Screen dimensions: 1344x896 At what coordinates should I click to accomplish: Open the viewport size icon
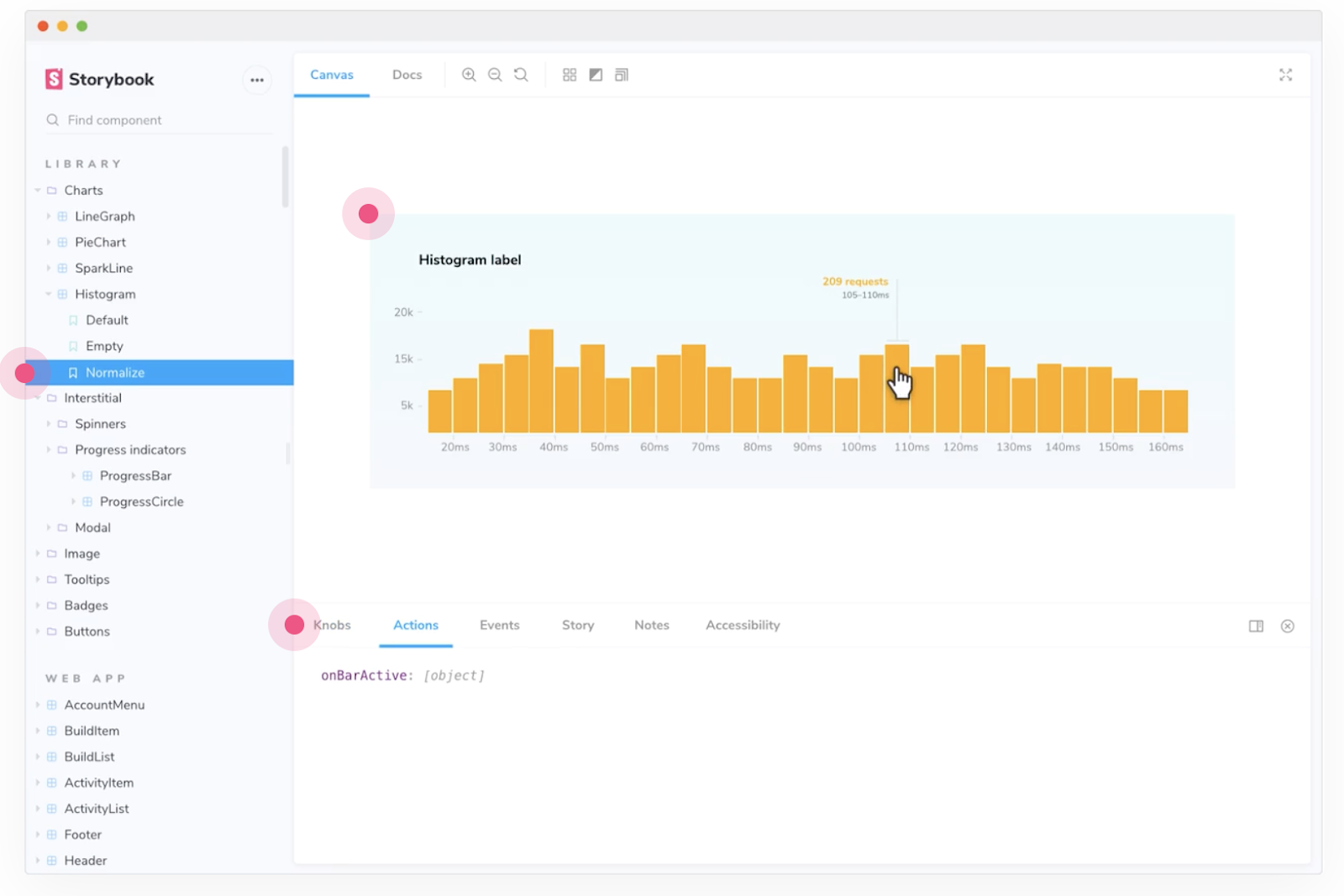tap(622, 75)
